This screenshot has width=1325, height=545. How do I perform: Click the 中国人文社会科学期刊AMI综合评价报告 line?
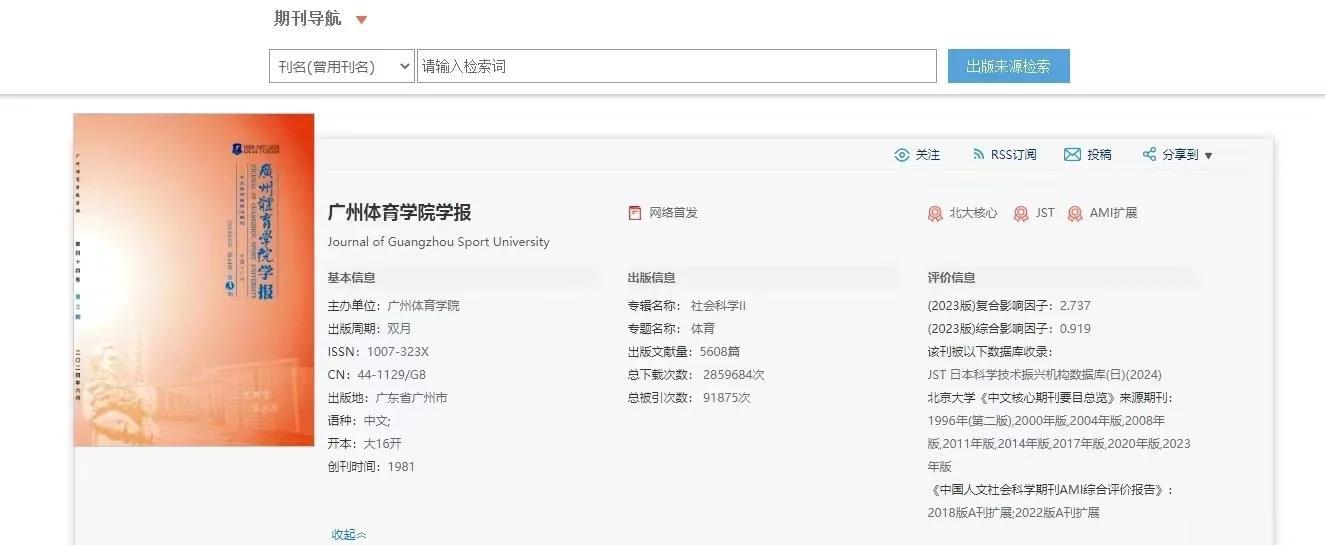pos(1051,490)
